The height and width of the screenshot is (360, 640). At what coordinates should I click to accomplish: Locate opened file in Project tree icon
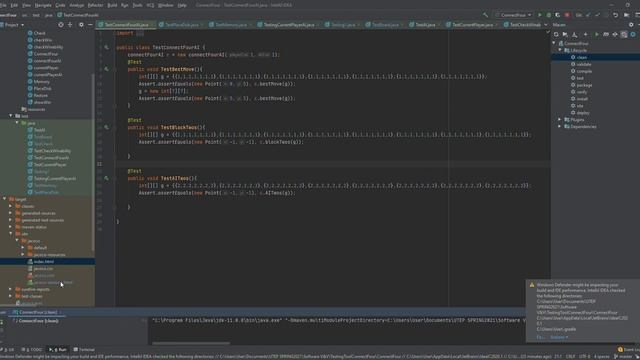[61, 25]
